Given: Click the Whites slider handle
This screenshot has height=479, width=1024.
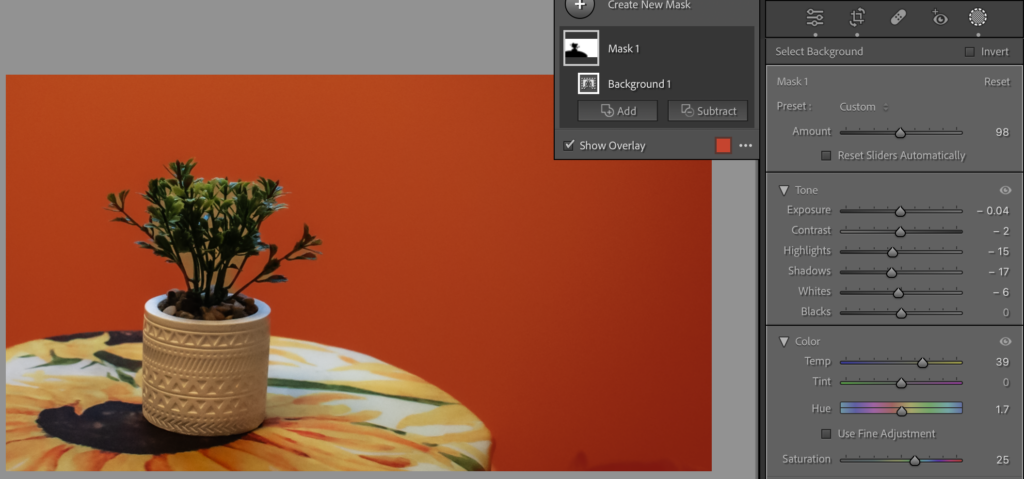Looking at the screenshot, I should pos(898,292).
